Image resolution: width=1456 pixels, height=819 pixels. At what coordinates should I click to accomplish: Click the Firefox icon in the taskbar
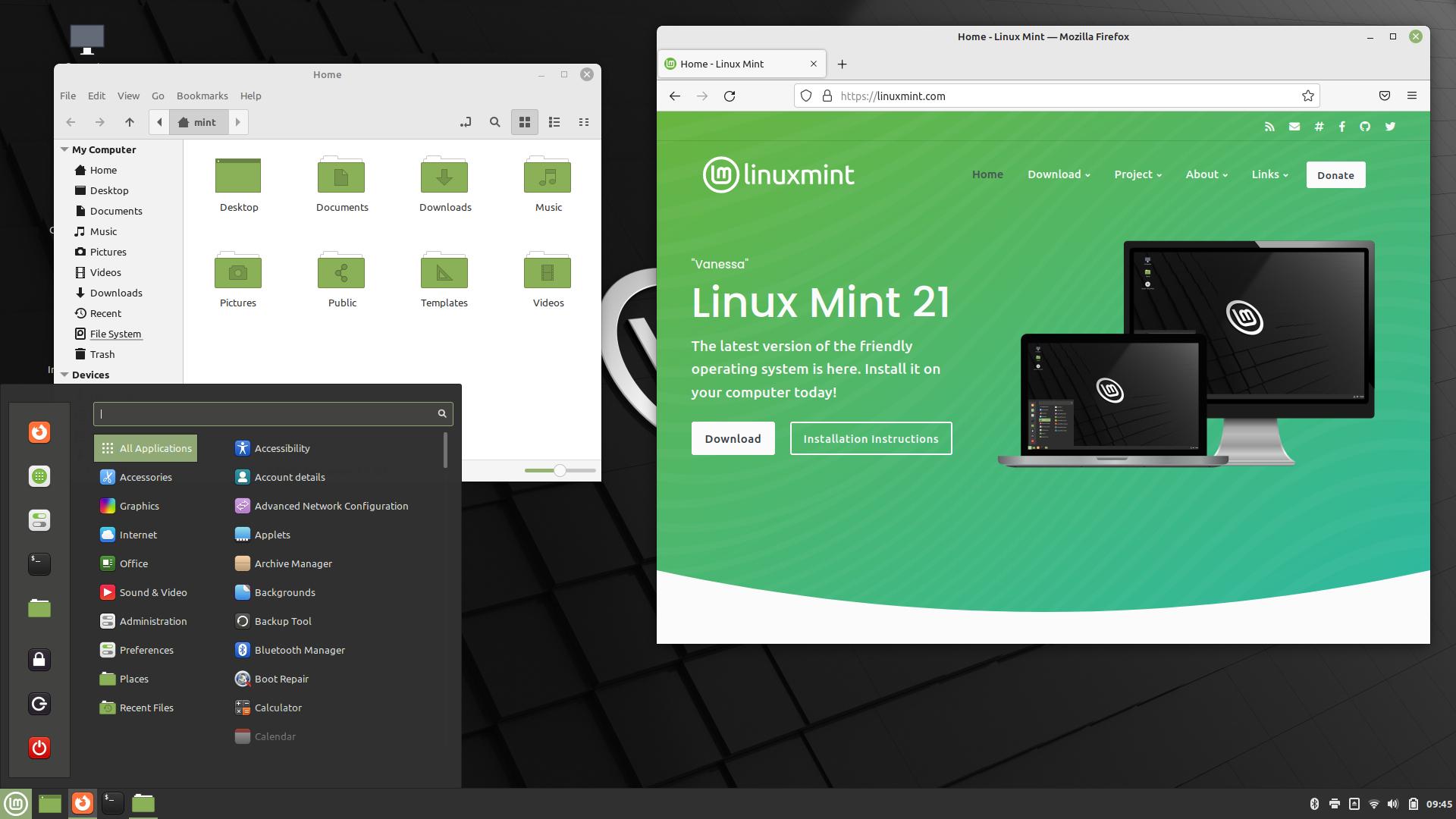pyautogui.click(x=83, y=803)
